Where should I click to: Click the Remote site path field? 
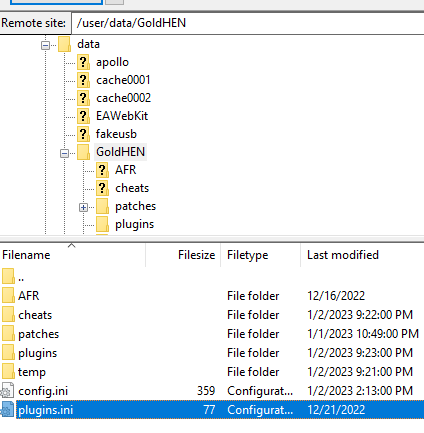click(x=247, y=23)
